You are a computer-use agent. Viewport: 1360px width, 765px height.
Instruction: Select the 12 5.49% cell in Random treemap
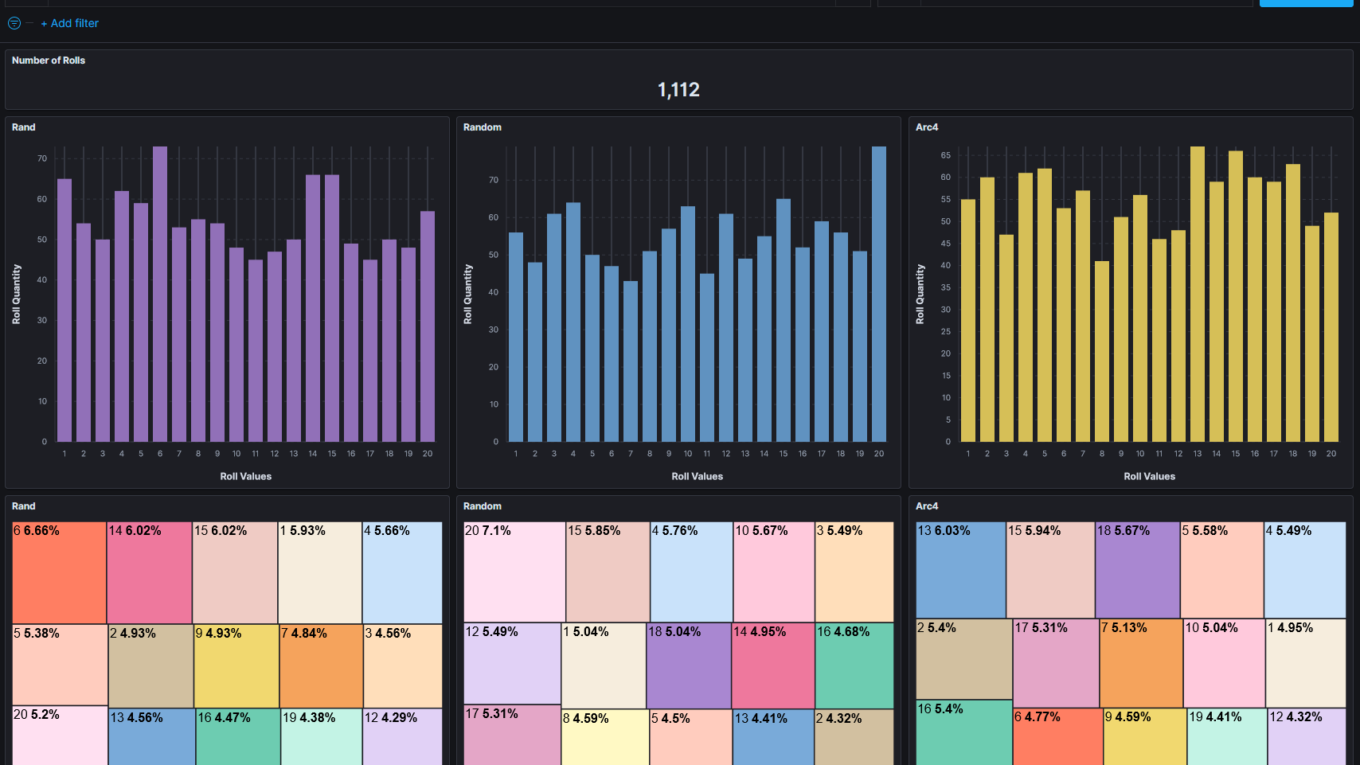[512, 664]
